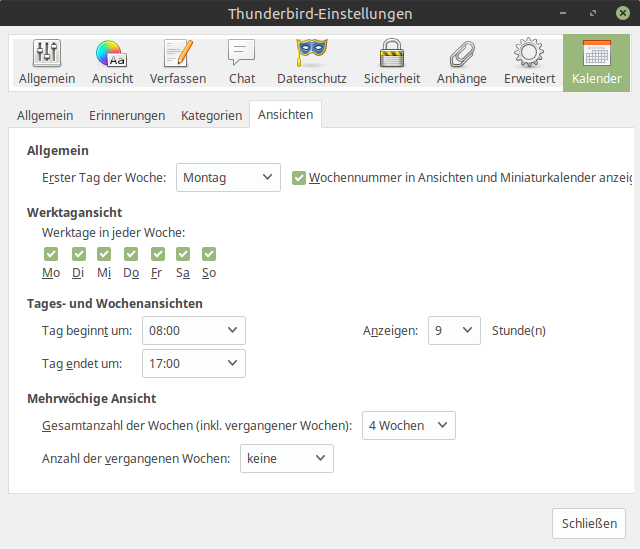Open the Tag beginnt um dropdown

click(194, 330)
